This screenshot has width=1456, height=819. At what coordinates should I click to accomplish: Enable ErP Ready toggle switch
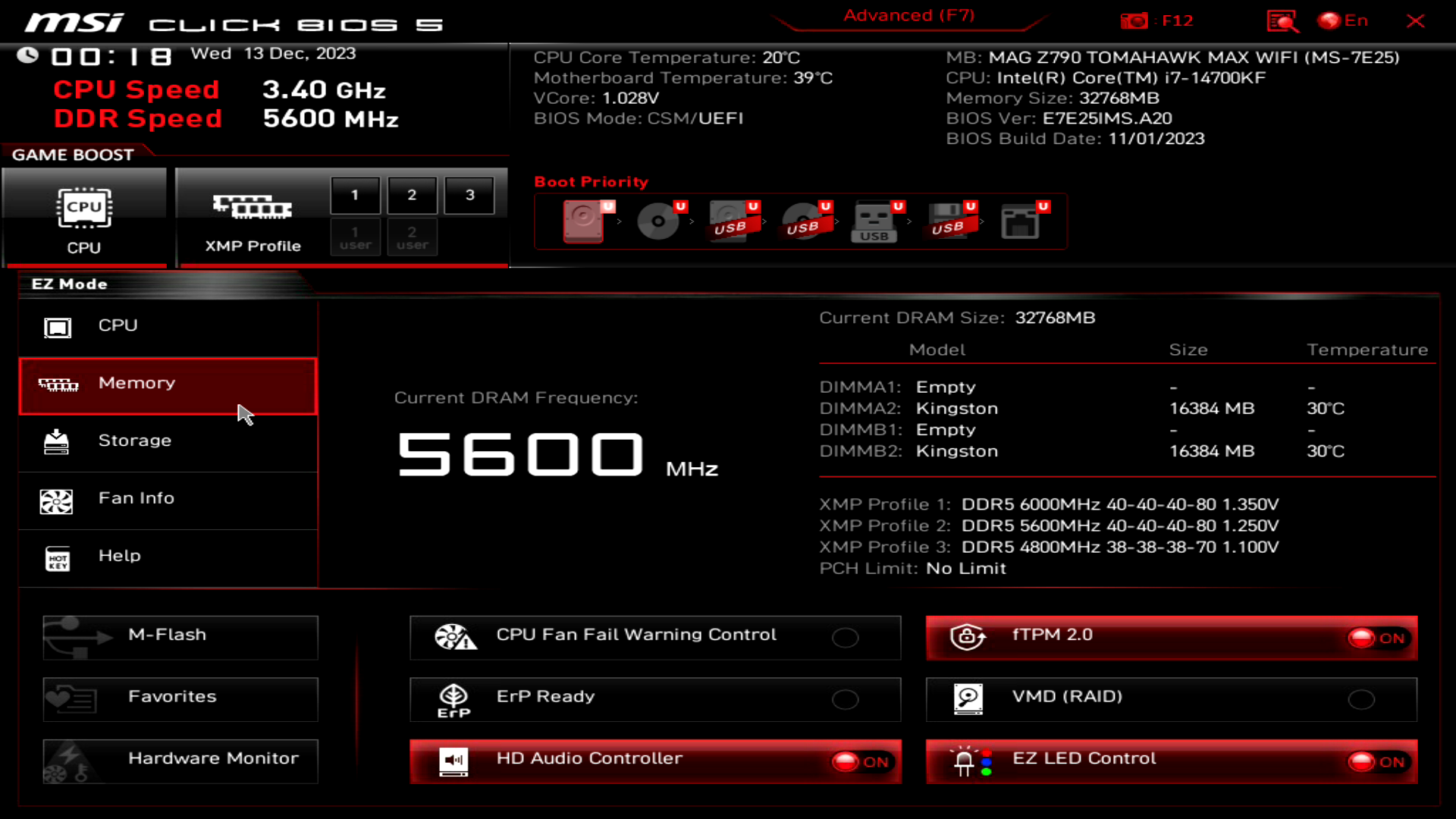coord(846,700)
